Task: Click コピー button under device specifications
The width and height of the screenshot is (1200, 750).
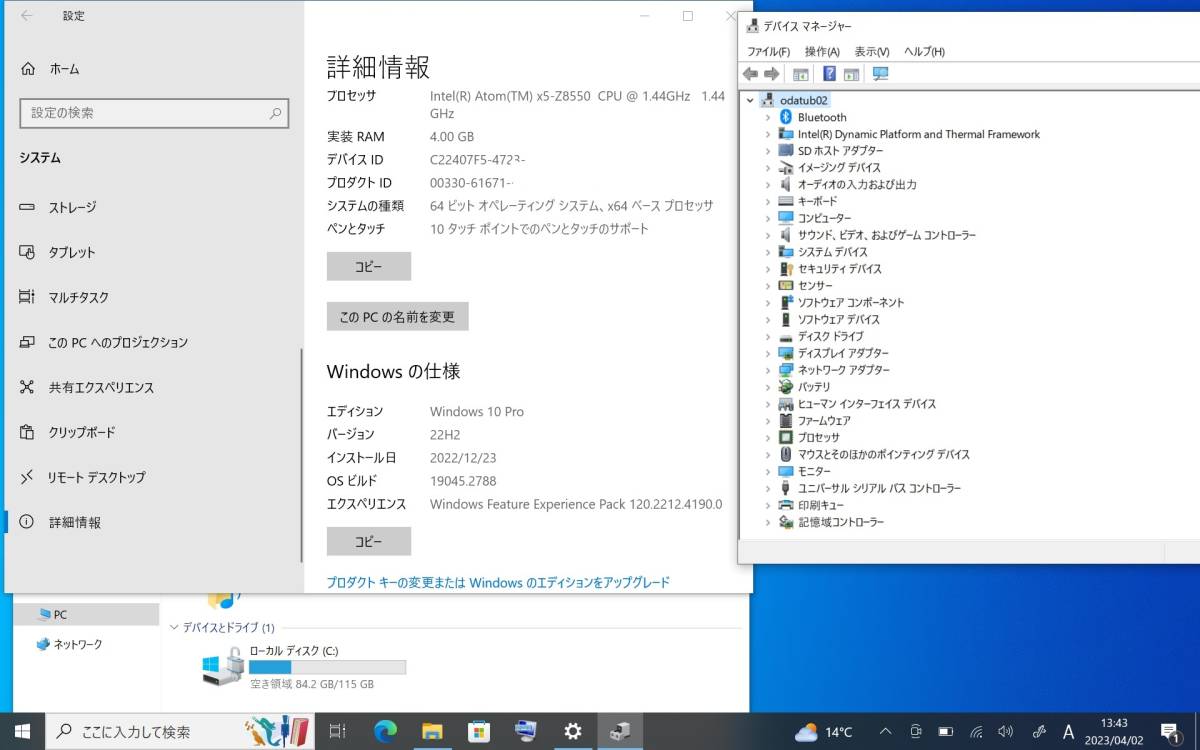Action: 369,267
